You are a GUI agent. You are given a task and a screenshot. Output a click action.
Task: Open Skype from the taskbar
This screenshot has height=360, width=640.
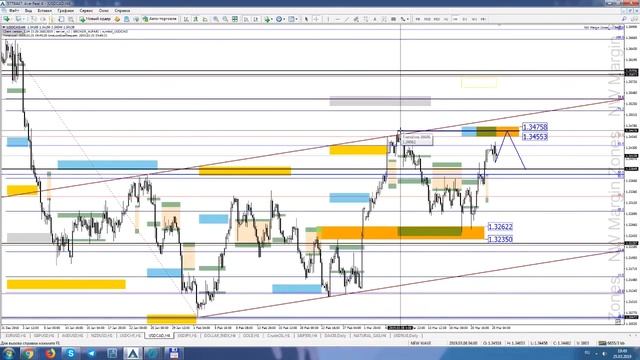(71, 353)
